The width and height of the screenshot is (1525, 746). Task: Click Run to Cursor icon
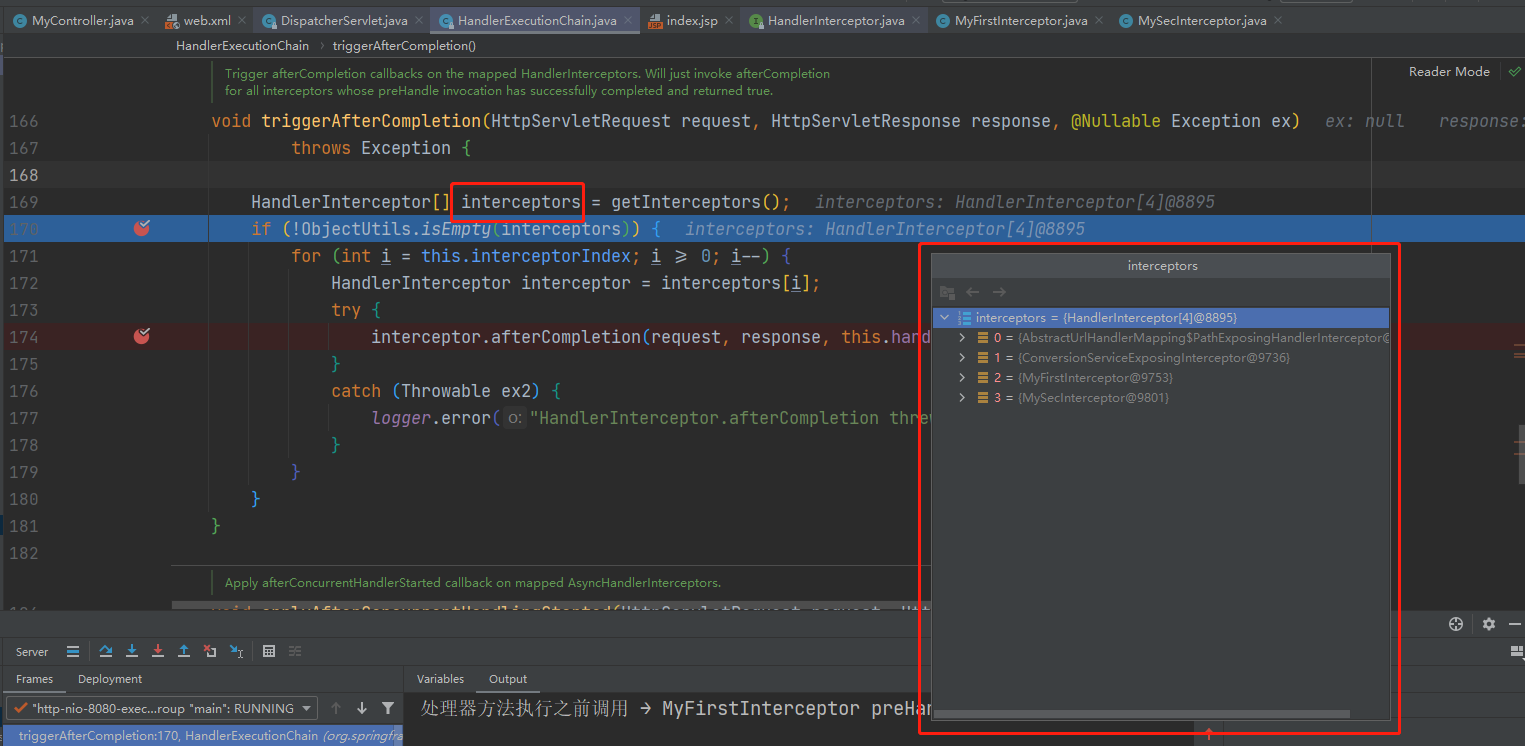tap(236, 651)
